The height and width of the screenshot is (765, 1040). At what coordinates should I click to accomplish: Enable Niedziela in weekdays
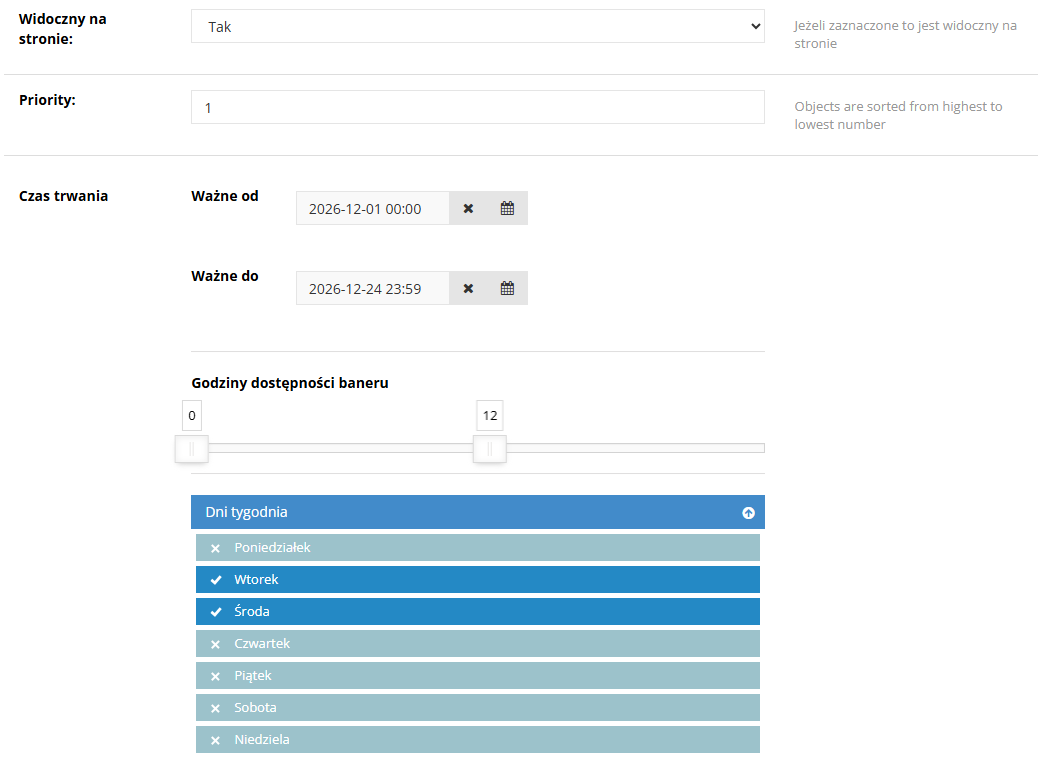click(x=478, y=740)
